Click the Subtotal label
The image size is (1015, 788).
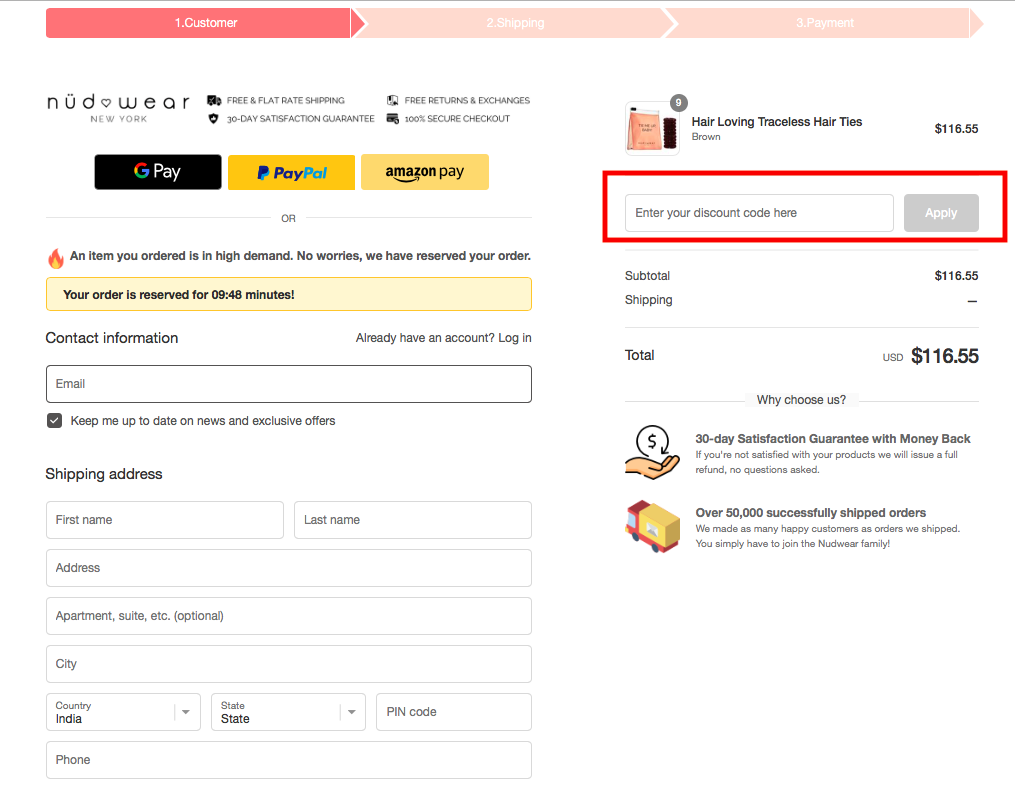click(x=647, y=276)
